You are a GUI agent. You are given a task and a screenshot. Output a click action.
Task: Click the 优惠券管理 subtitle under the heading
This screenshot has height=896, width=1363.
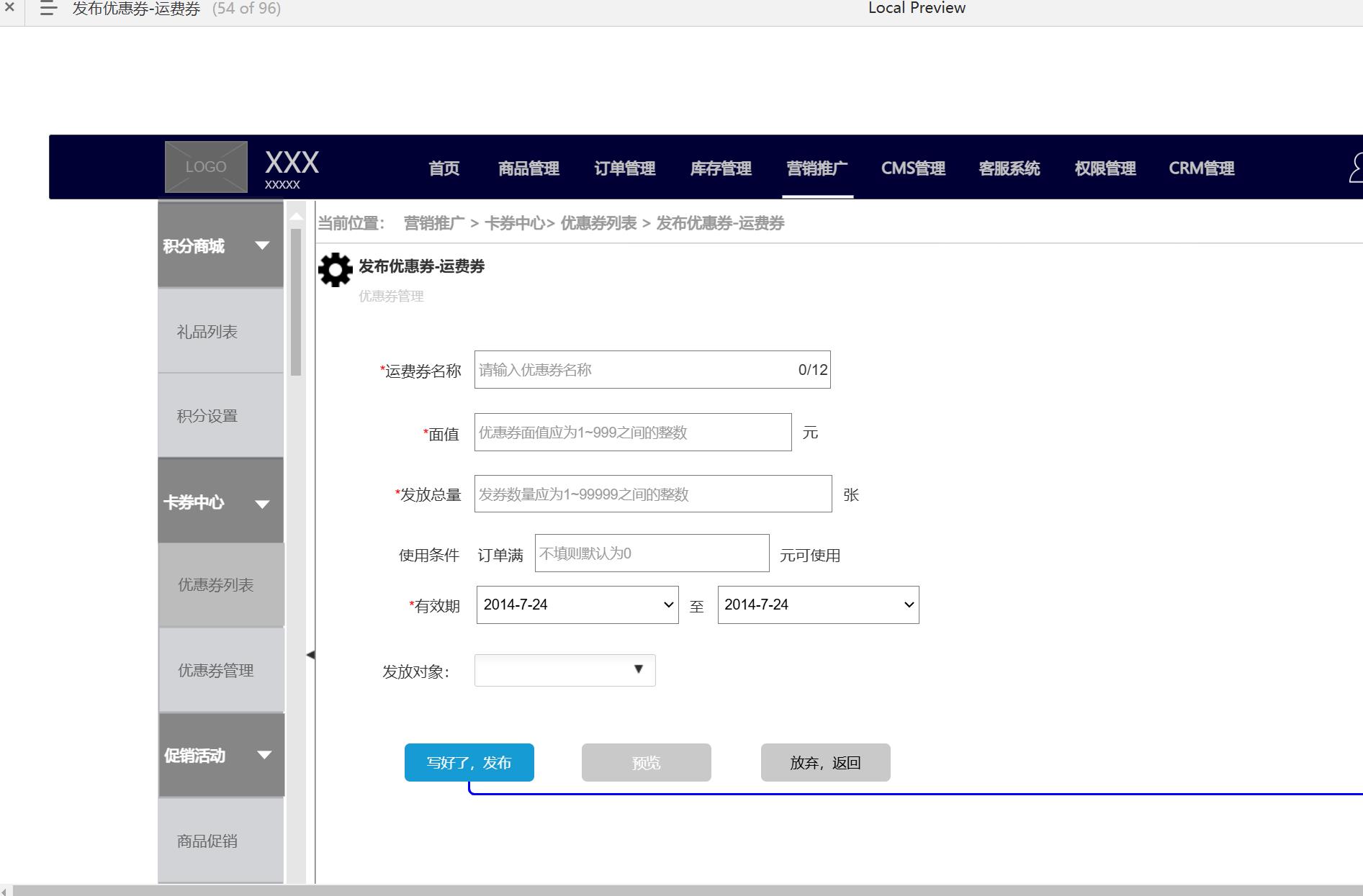(x=391, y=297)
